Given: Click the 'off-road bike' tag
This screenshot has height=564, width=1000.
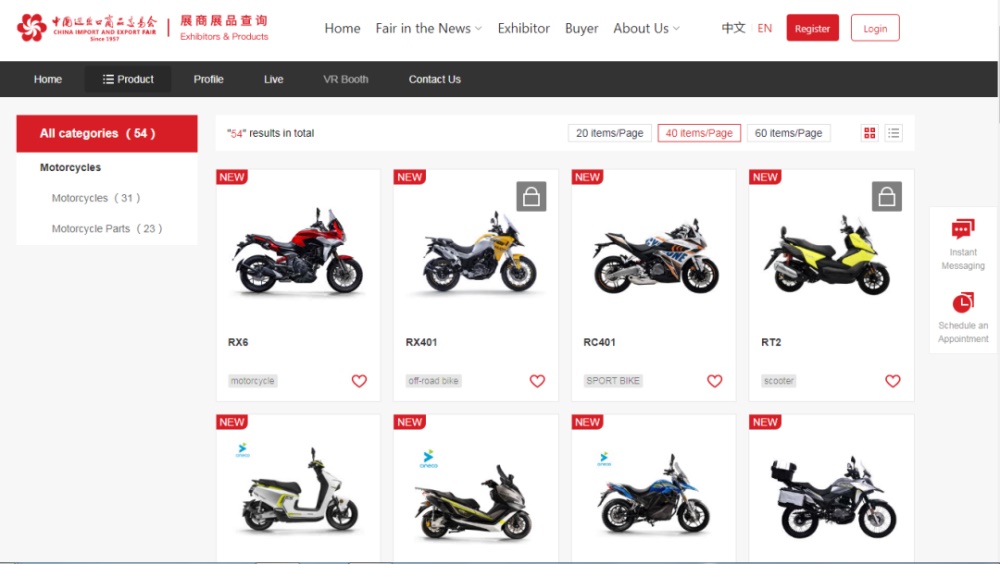Looking at the screenshot, I should click(433, 381).
